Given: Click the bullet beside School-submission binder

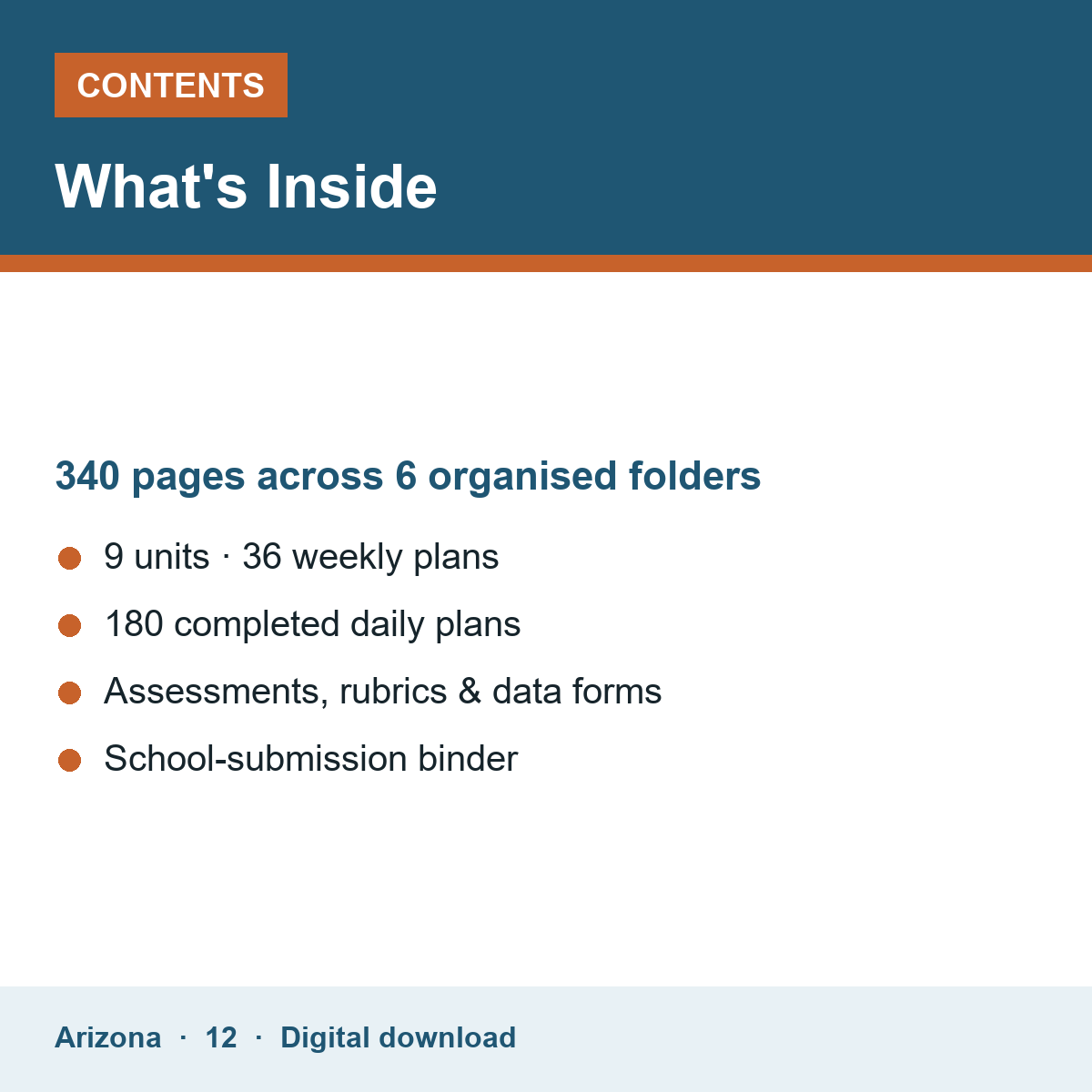Looking at the screenshot, I should pyautogui.click(x=70, y=760).
